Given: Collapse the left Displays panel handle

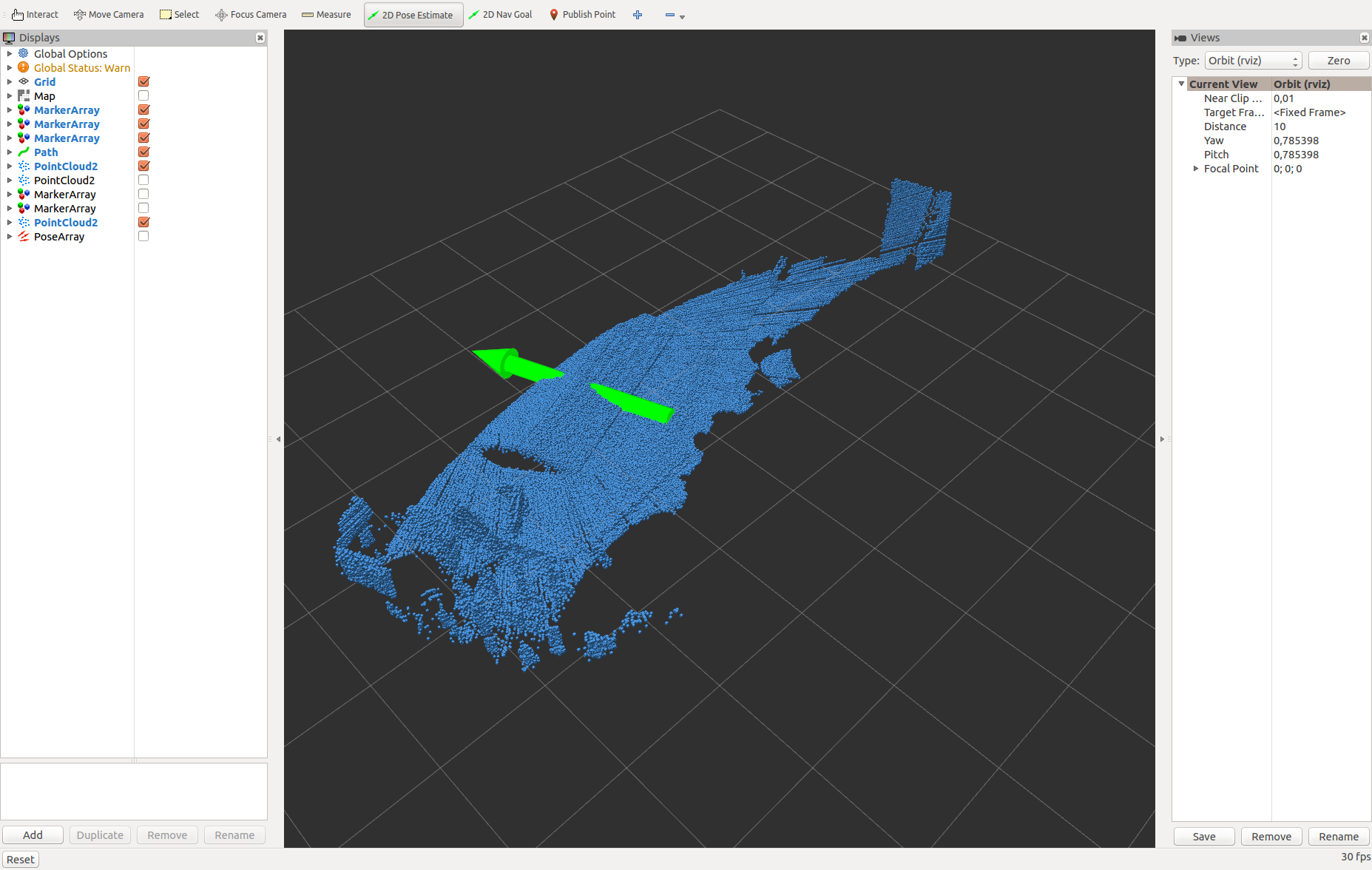Looking at the screenshot, I should point(278,439).
